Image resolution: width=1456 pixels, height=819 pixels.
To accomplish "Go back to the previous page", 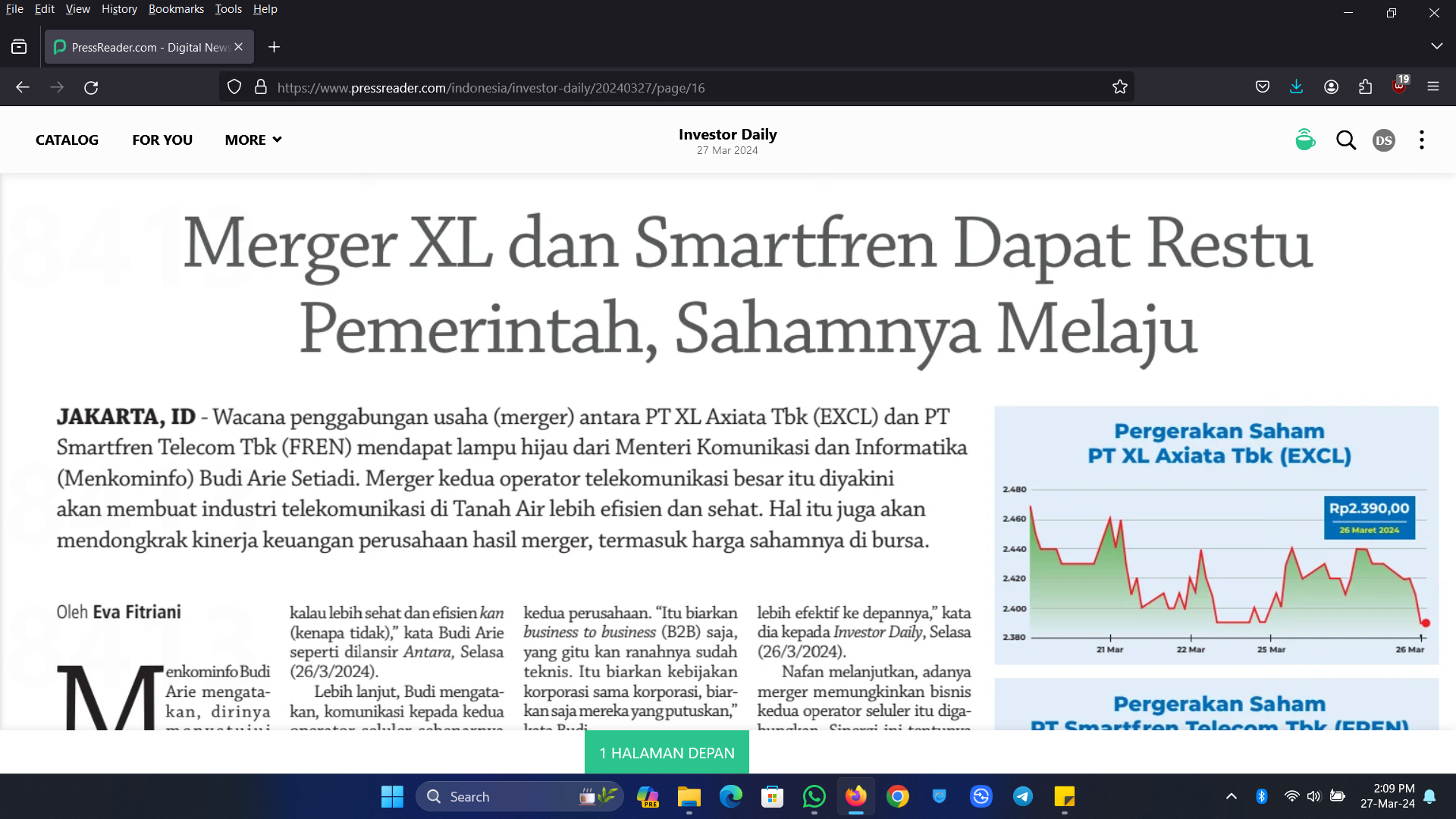I will click(x=23, y=87).
